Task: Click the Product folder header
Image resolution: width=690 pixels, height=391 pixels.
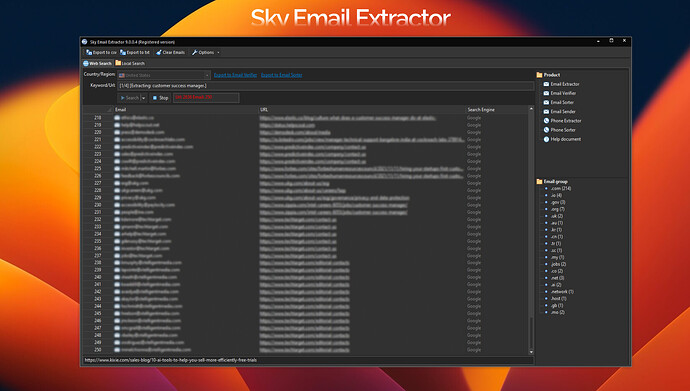Action: [x=548, y=75]
